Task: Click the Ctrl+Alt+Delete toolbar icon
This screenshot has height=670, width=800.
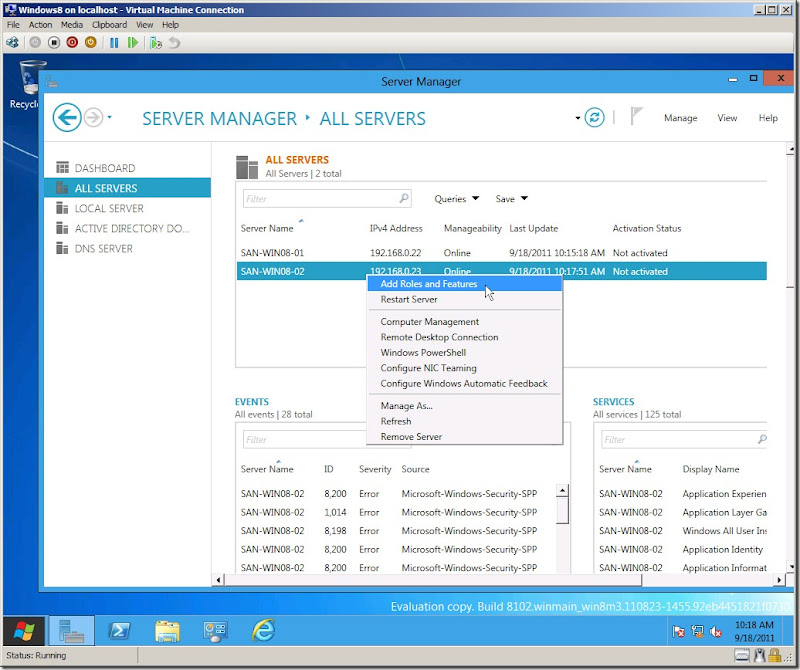Action: 13,43
